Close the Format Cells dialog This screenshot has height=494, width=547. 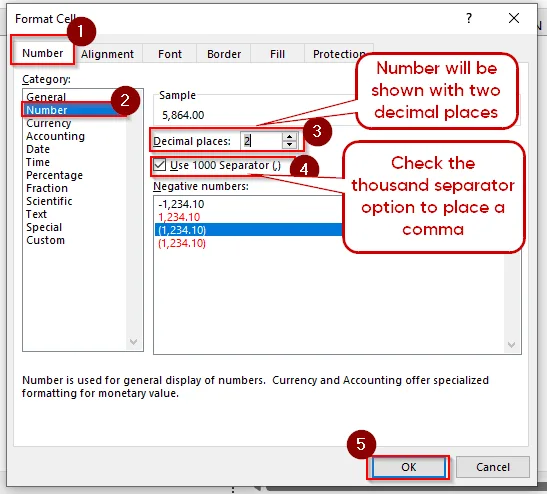(x=514, y=18)
